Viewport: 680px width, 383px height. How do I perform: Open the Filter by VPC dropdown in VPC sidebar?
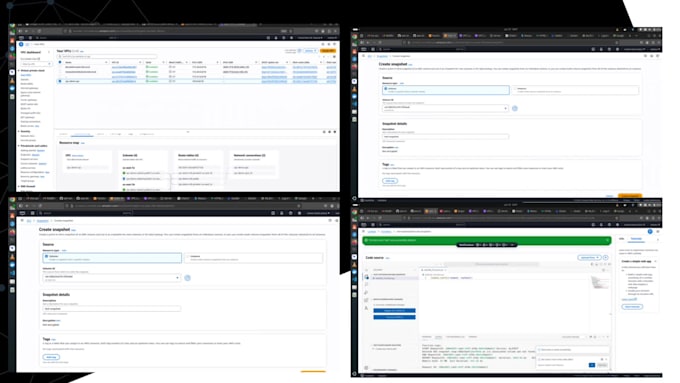tap(36, 64)
